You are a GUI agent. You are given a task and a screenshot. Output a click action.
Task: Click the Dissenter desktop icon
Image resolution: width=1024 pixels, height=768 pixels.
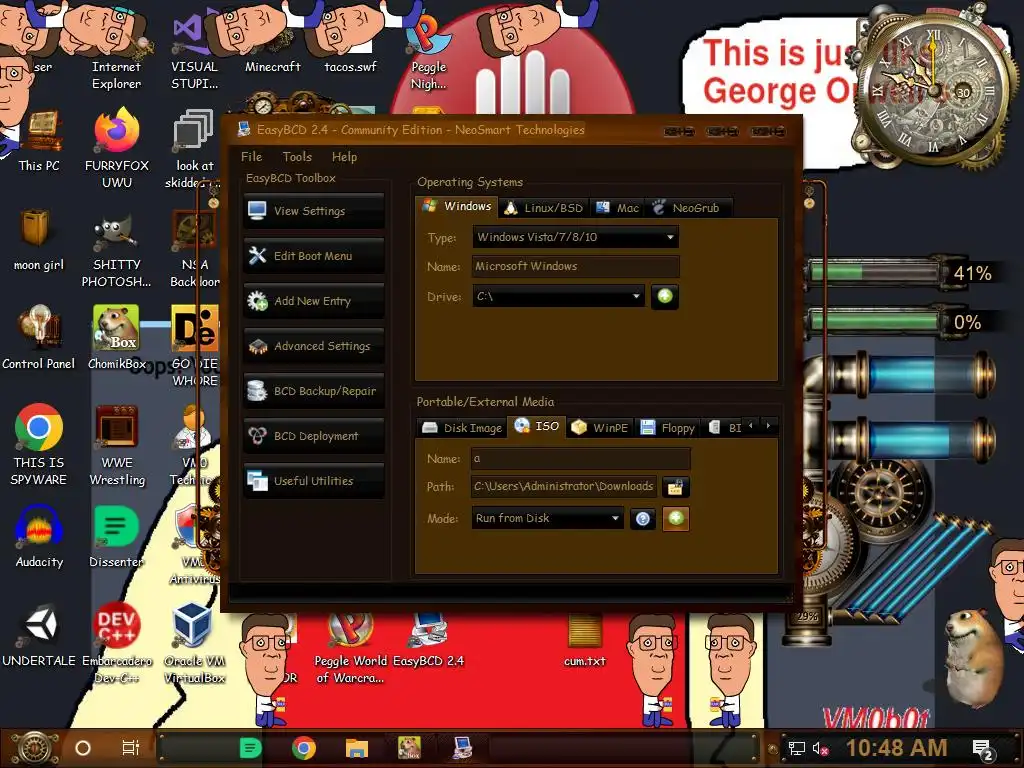[x=116, y=537]
